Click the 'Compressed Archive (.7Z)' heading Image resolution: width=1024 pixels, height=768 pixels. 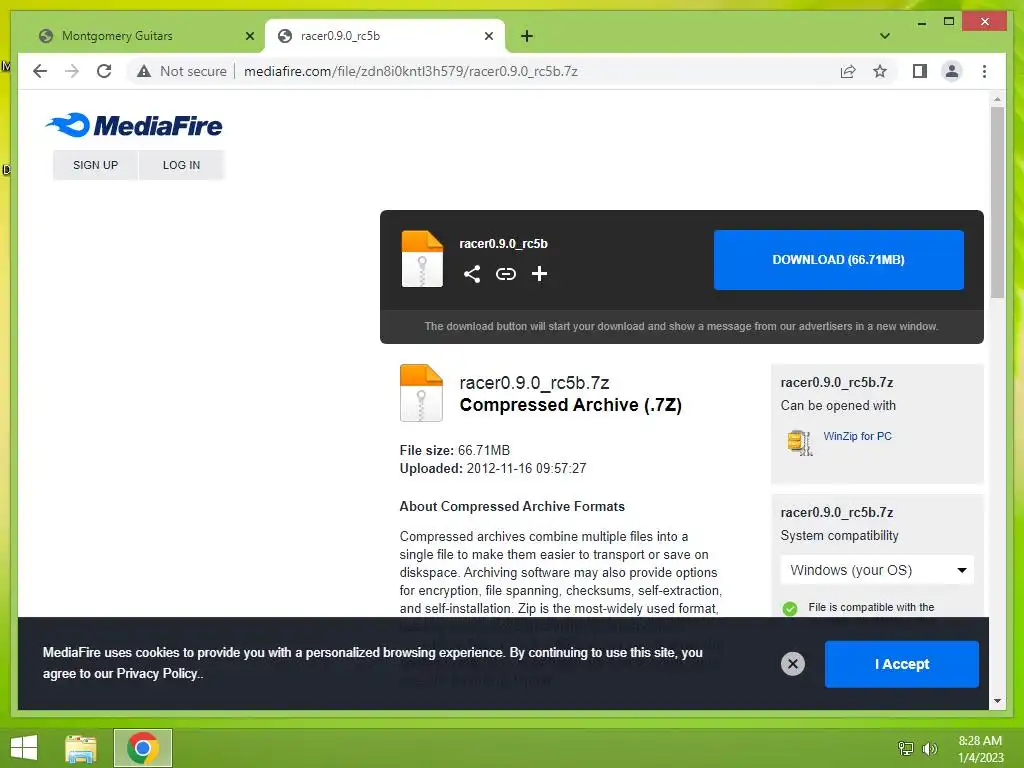point(571,405)
